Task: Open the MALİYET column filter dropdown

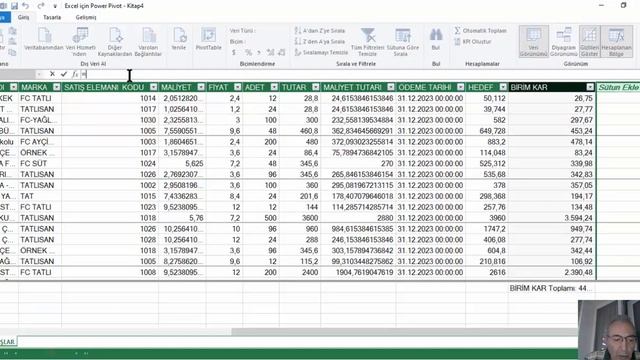Action: point(201,87)
